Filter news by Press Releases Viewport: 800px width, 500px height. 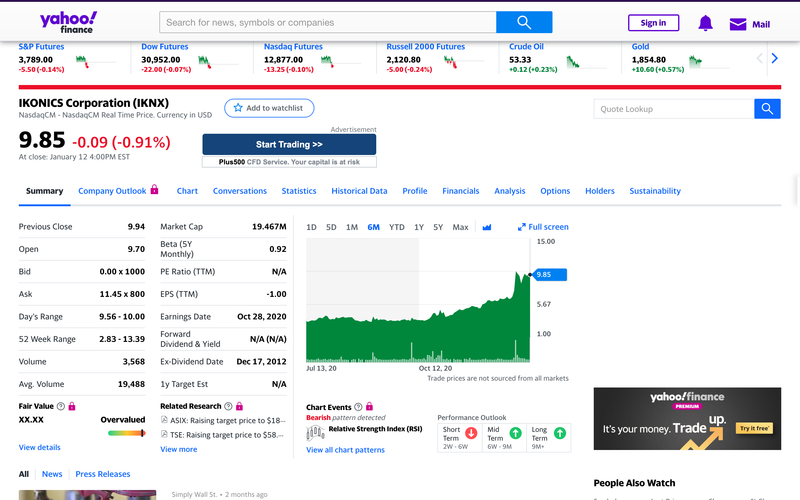pos(103,474)
